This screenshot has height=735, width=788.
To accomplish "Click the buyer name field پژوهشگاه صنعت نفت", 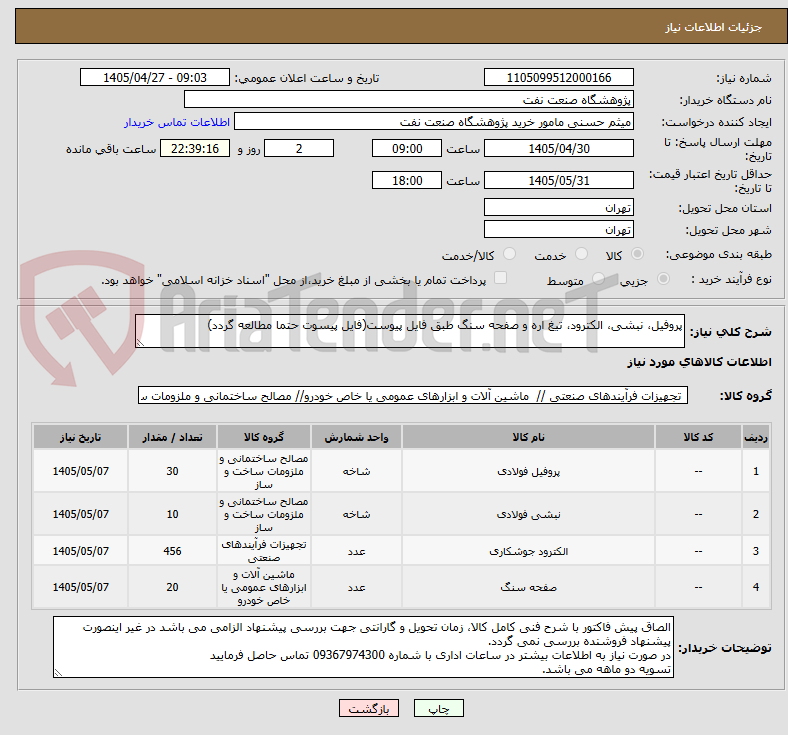I will tap(409, 99).
